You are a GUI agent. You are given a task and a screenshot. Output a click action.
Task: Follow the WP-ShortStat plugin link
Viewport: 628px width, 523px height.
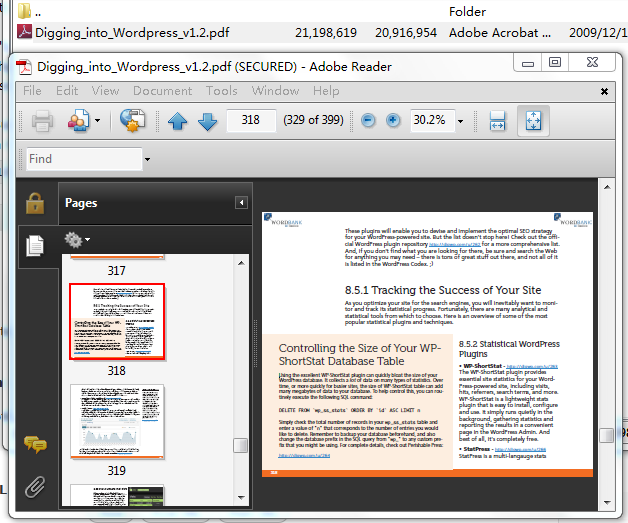tap(532, 366)
